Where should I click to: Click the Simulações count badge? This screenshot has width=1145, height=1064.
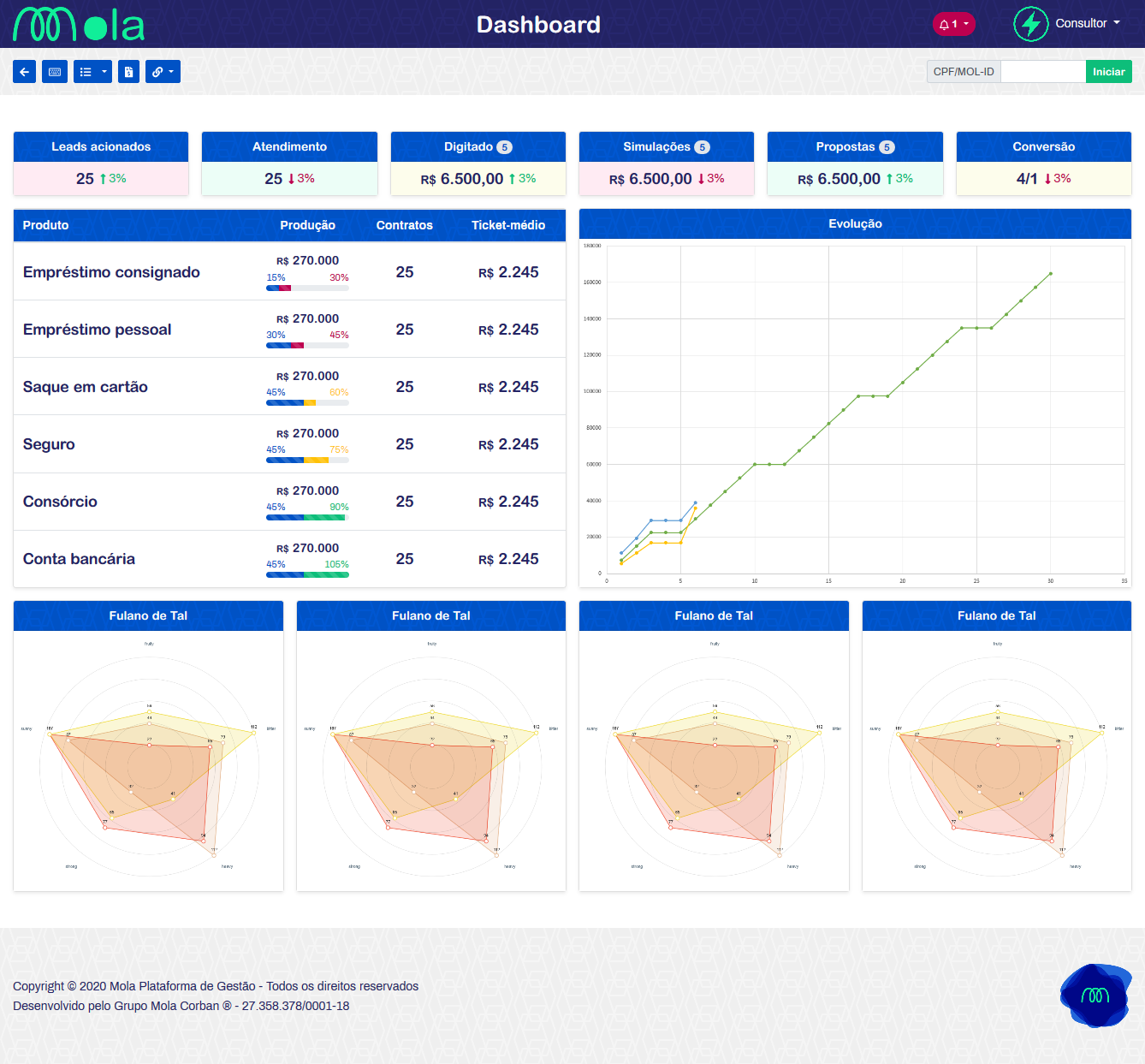click(x=702, y=147)
